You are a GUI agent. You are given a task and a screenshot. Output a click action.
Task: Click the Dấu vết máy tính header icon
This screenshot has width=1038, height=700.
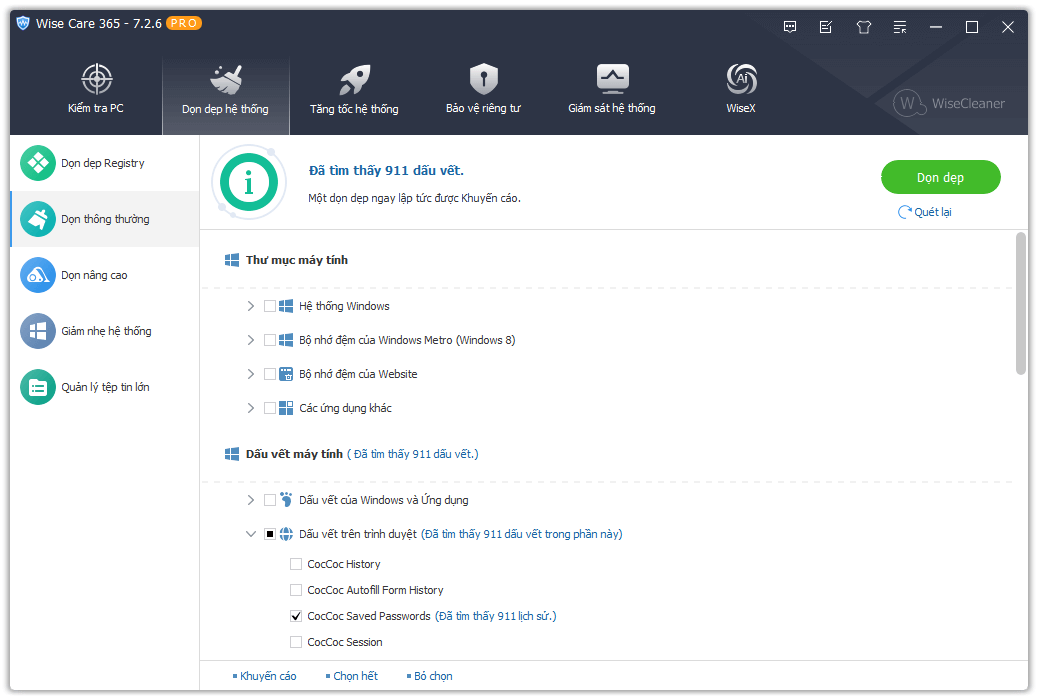pyautogui.click(x=232, y=454)
